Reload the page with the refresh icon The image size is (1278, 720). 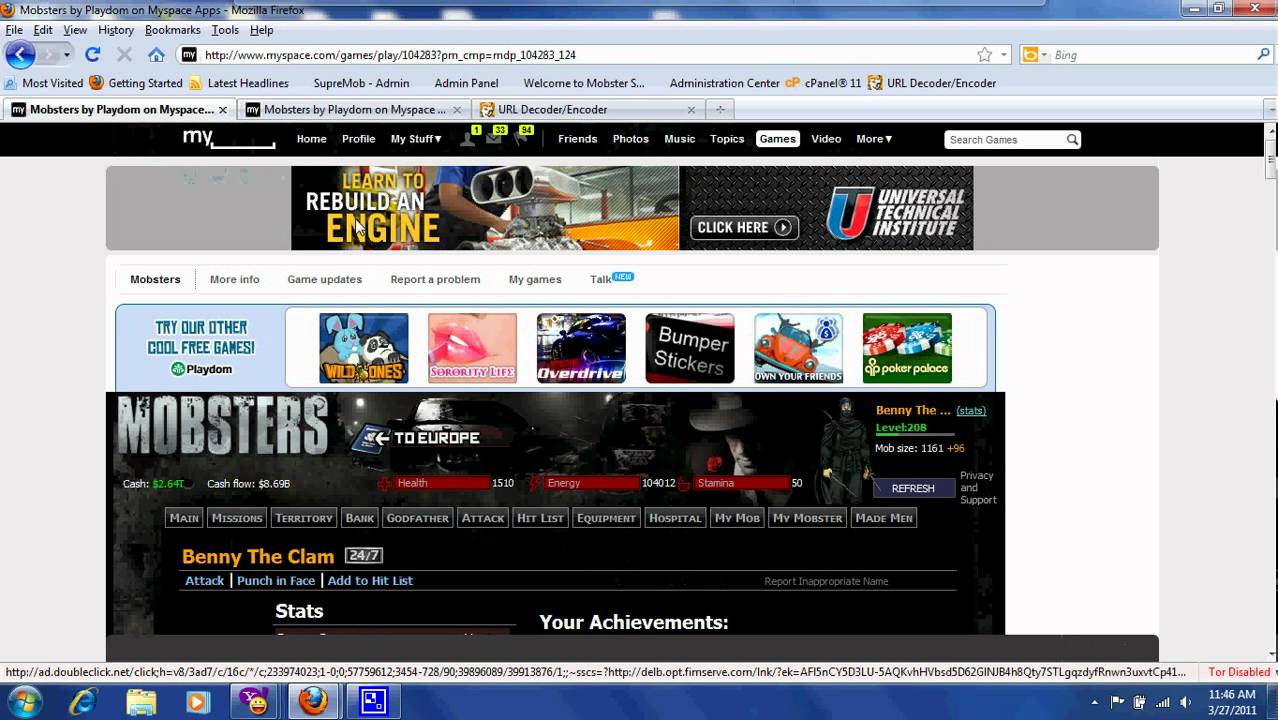93,55
